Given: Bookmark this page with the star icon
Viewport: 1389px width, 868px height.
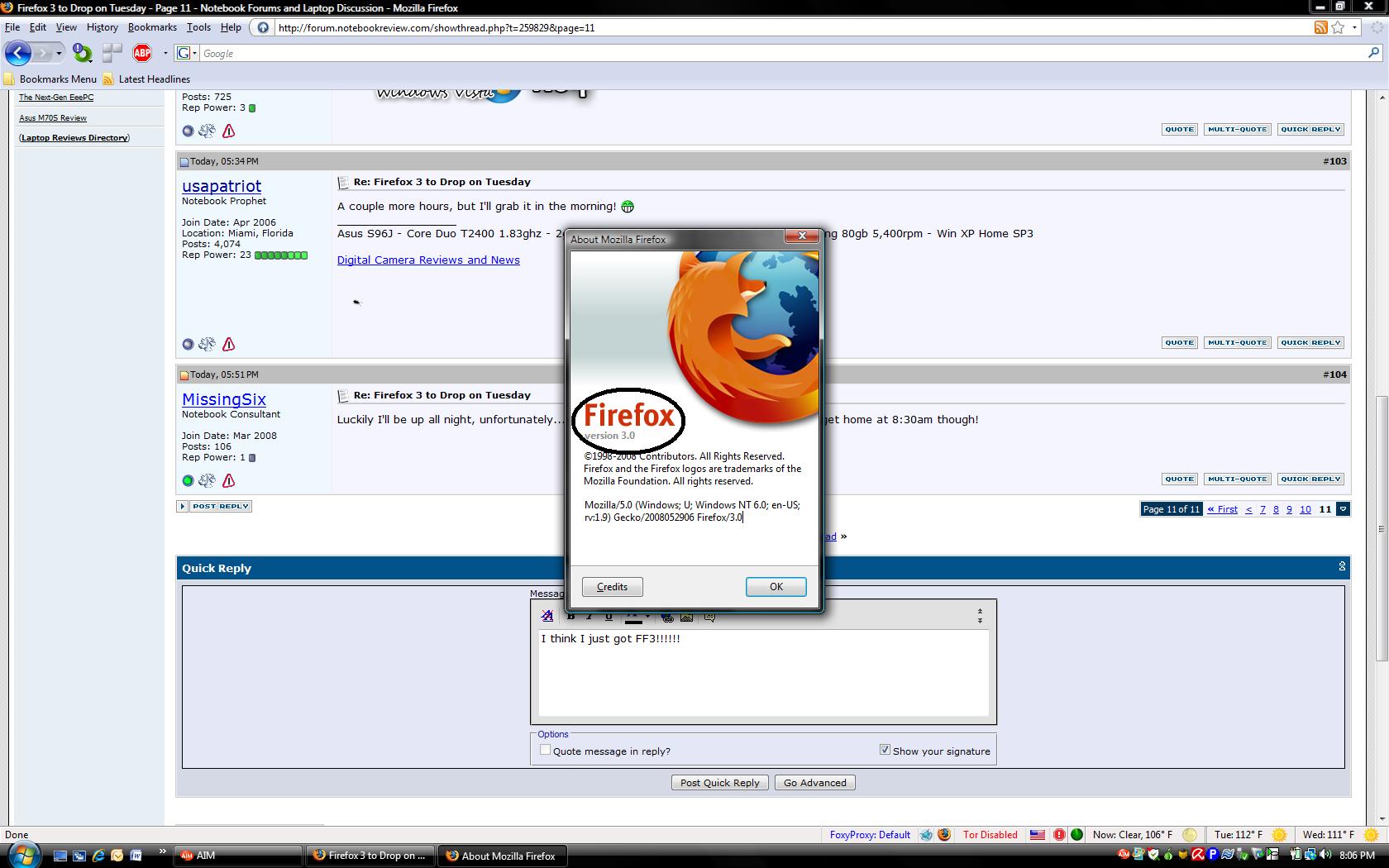Looking at the screenshot, I should pyautogui.click(x=1338, y=27).
